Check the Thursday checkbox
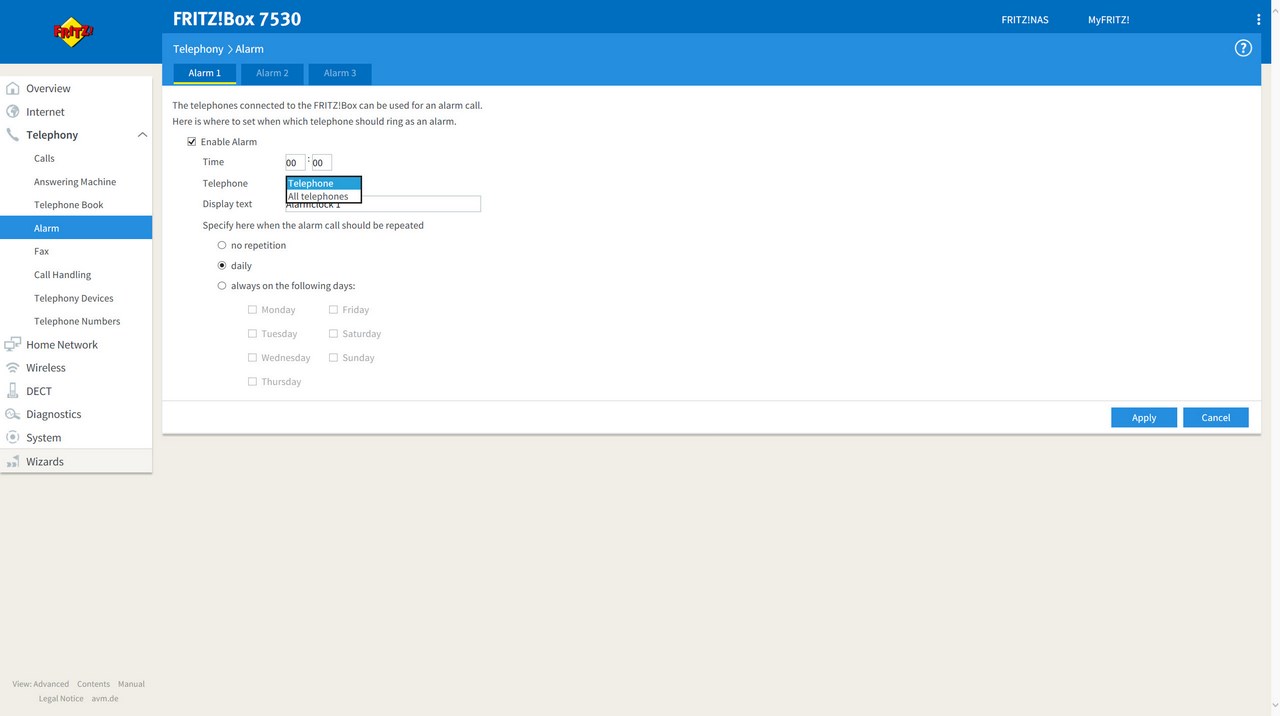 [x=252, y=382]
